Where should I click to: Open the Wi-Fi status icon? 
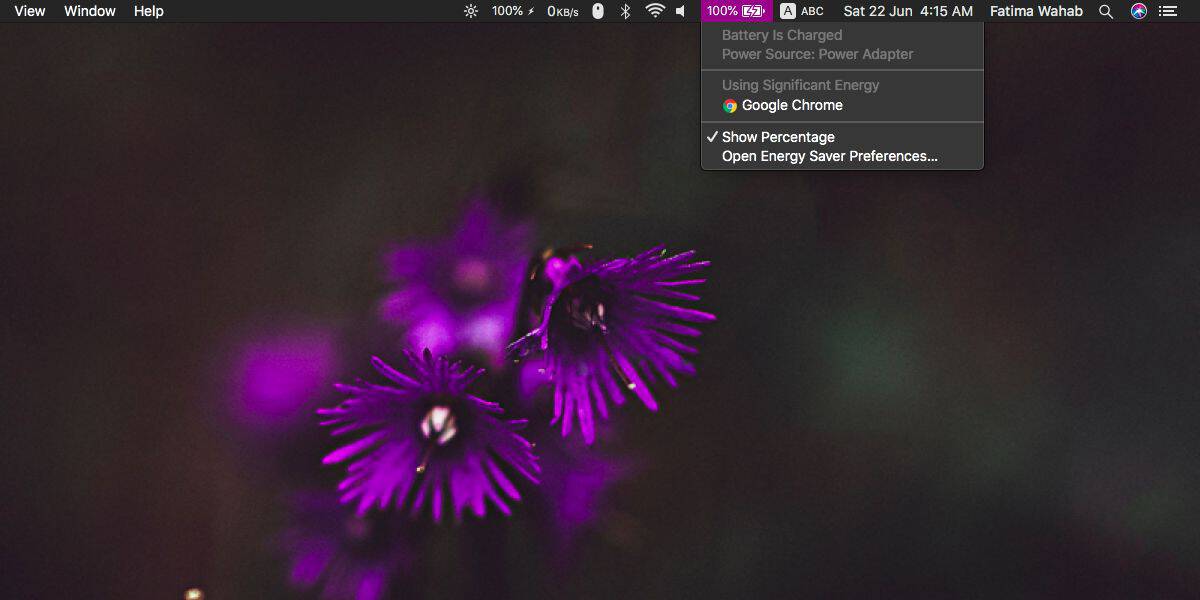[x=655, y=11]
